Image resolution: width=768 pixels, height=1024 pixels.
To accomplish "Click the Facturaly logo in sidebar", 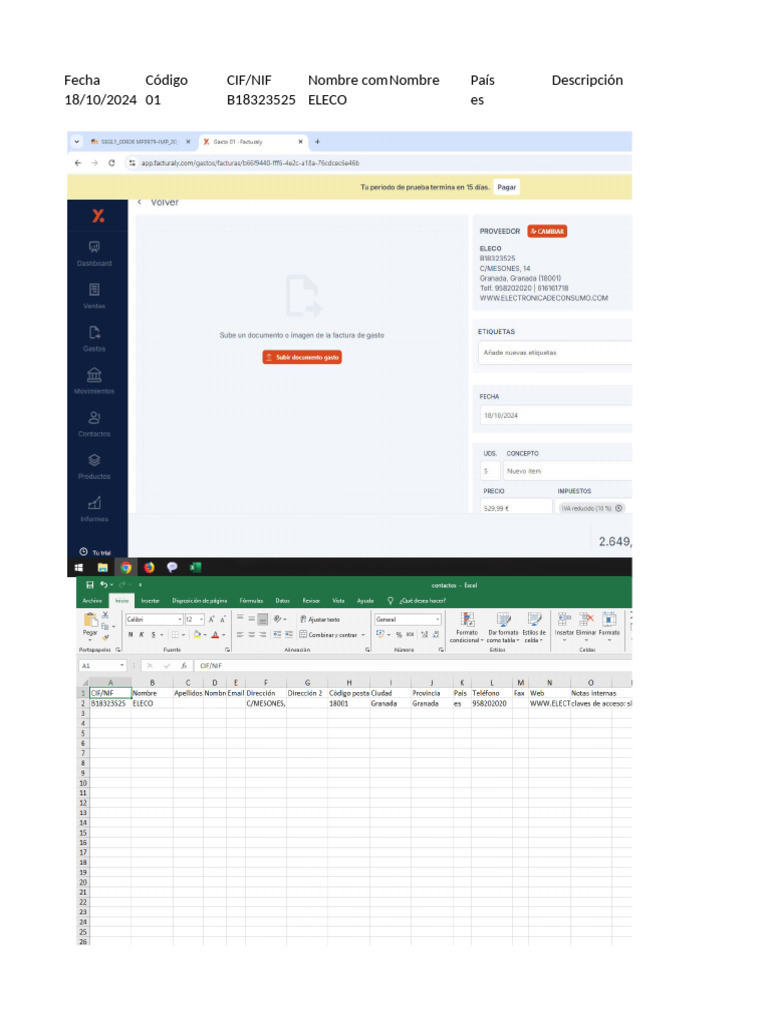I will [98, 216].
